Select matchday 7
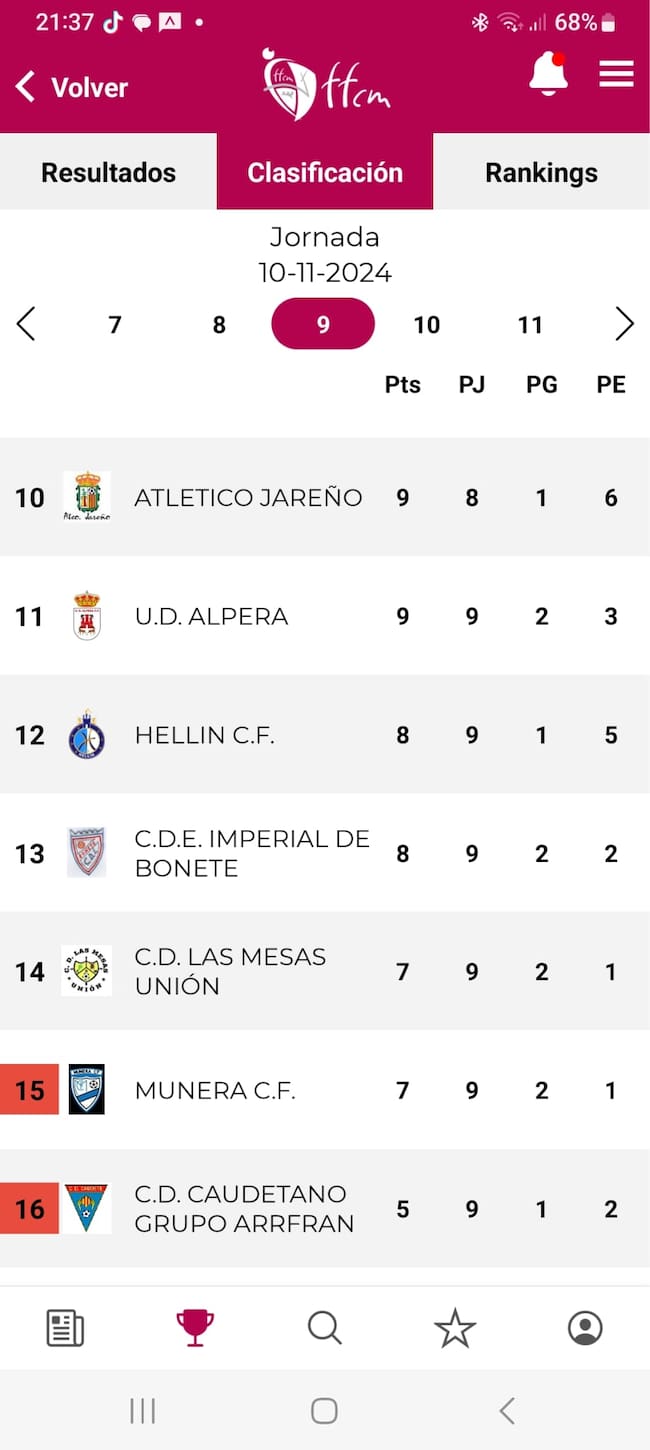Viewport: 650px width, 1450px height. [115, 325]
